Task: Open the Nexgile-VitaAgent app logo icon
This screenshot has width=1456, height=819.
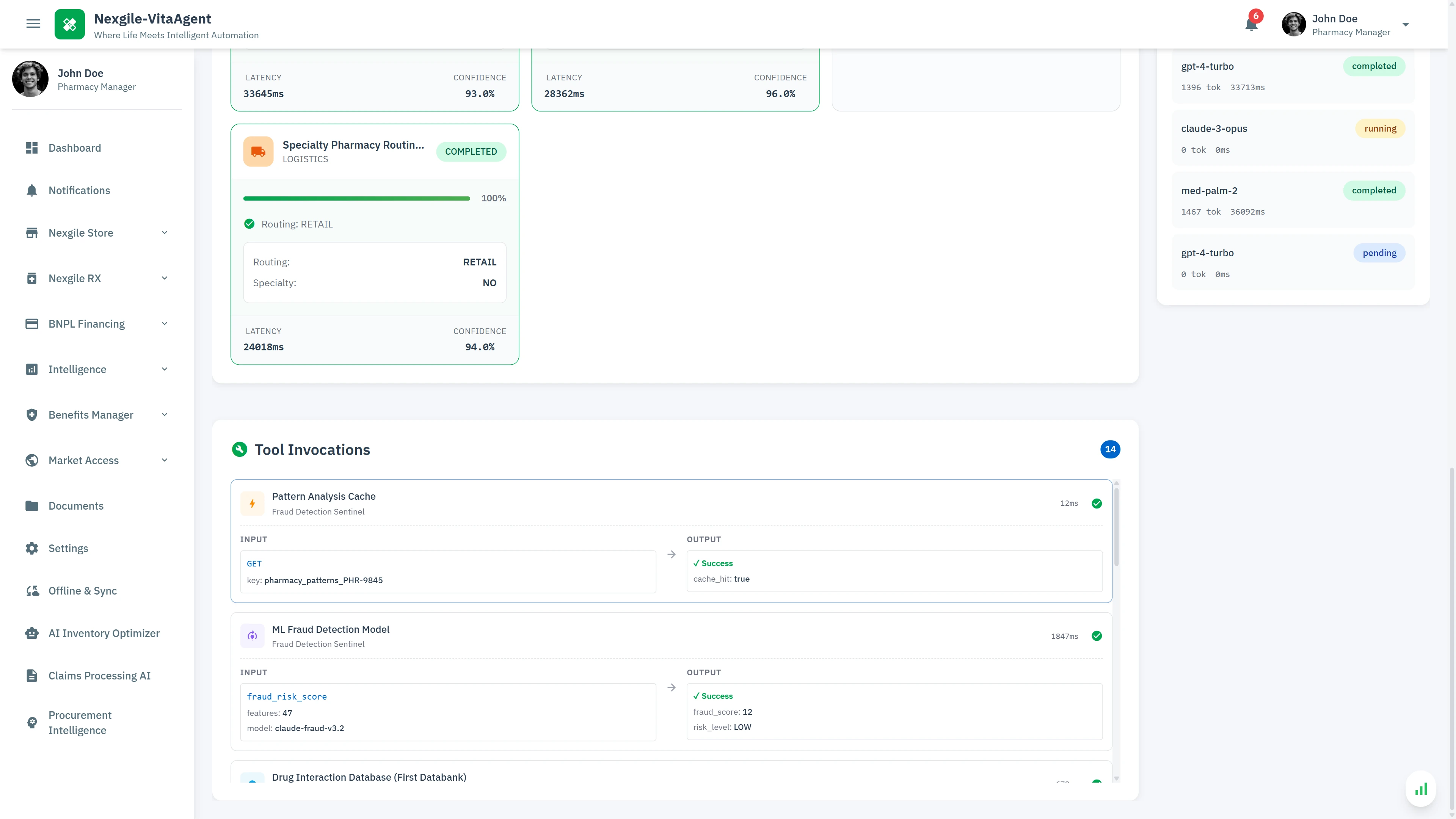Action: (x=69, y=24)
